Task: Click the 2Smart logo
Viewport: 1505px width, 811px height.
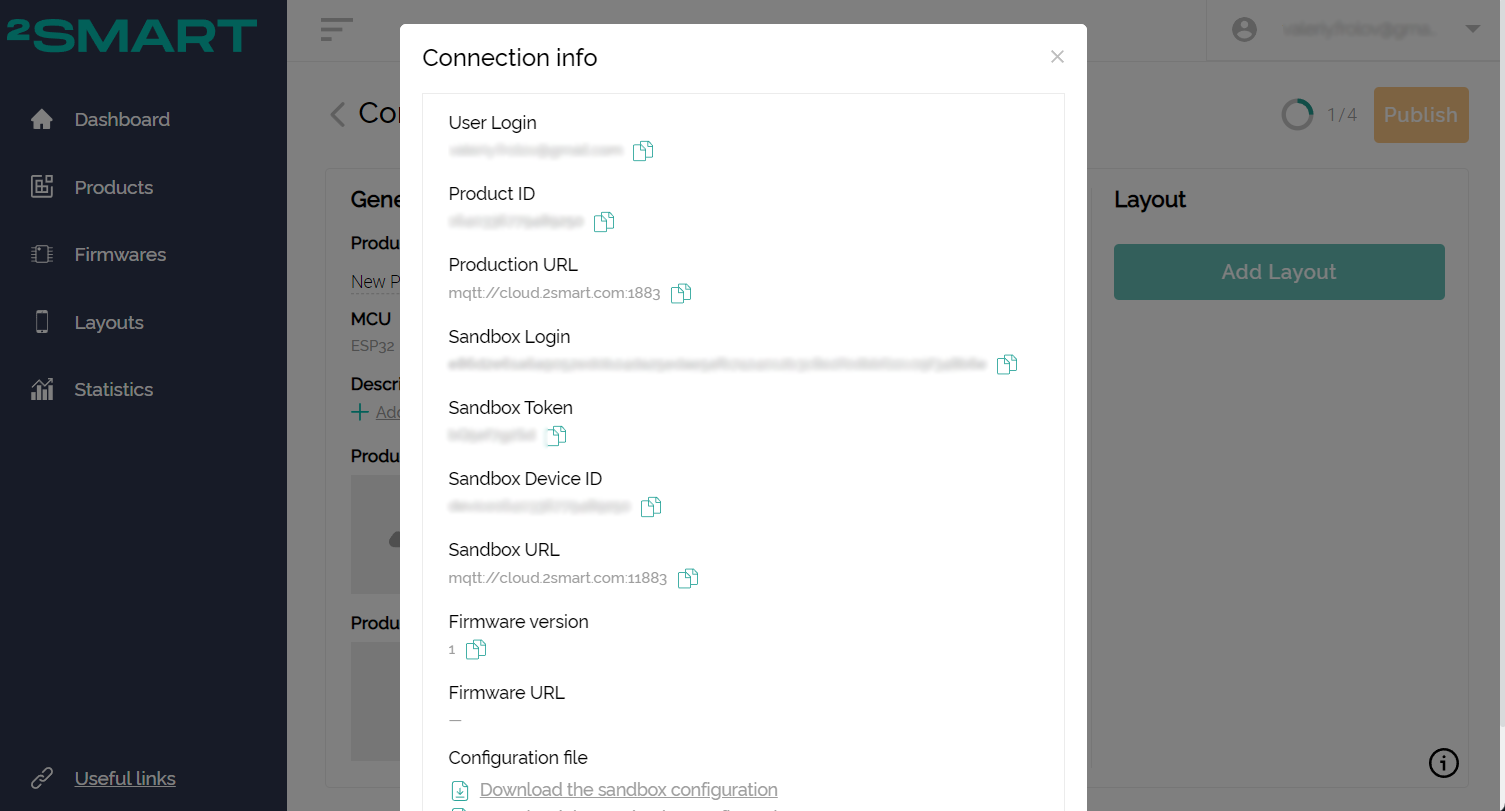Action: (x=131, y=34)
